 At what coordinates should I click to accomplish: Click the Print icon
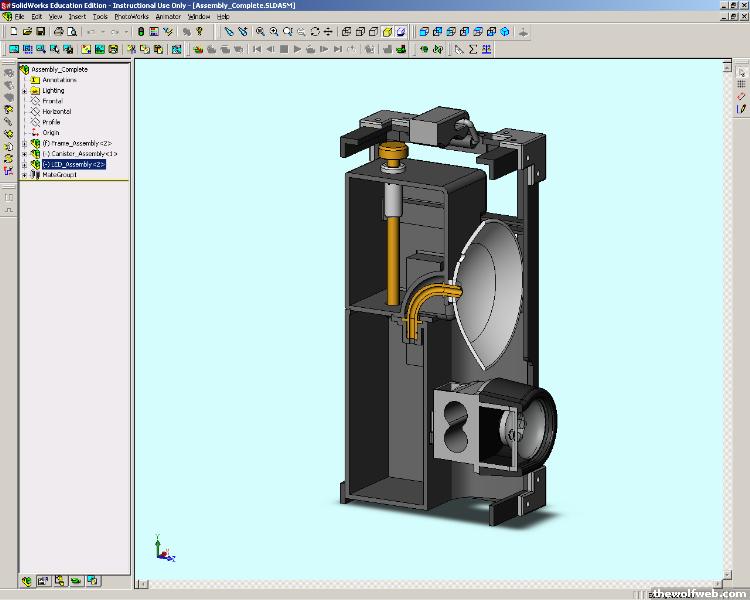(x=59, y=32)
